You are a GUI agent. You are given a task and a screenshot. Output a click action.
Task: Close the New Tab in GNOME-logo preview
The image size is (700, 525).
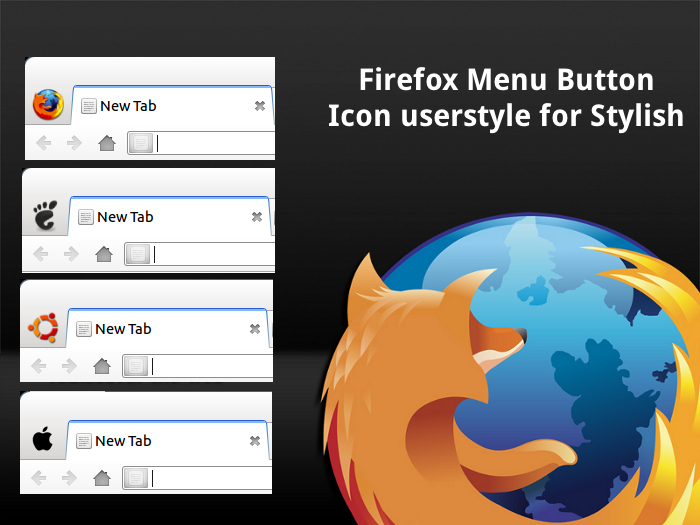tap(257, 217)
